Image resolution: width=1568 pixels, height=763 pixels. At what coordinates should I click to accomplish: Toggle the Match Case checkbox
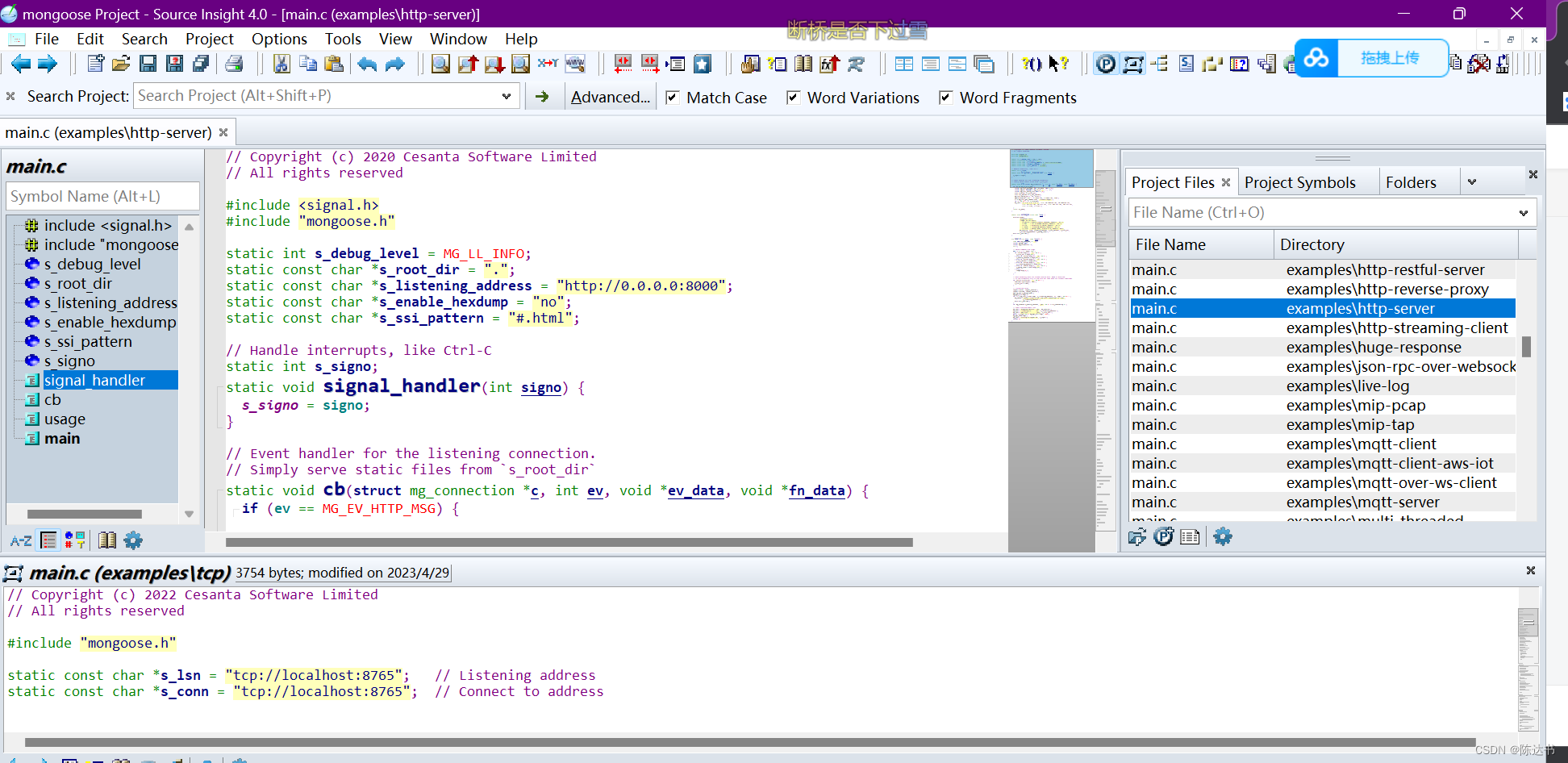pyautogui.click(x=672, y=98)
